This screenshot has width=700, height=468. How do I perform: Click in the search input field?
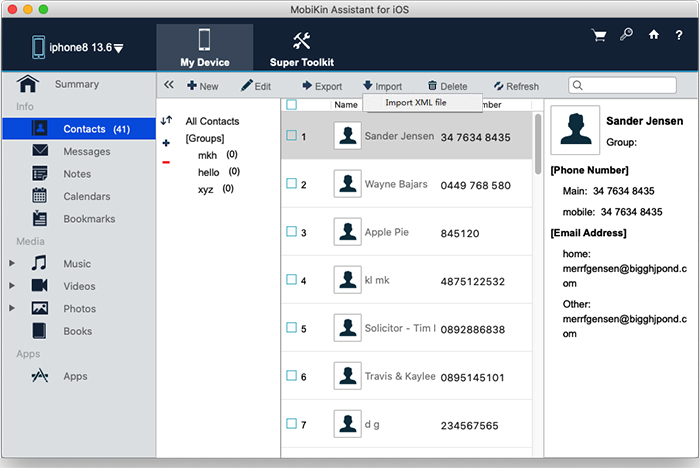coord(622,85)
